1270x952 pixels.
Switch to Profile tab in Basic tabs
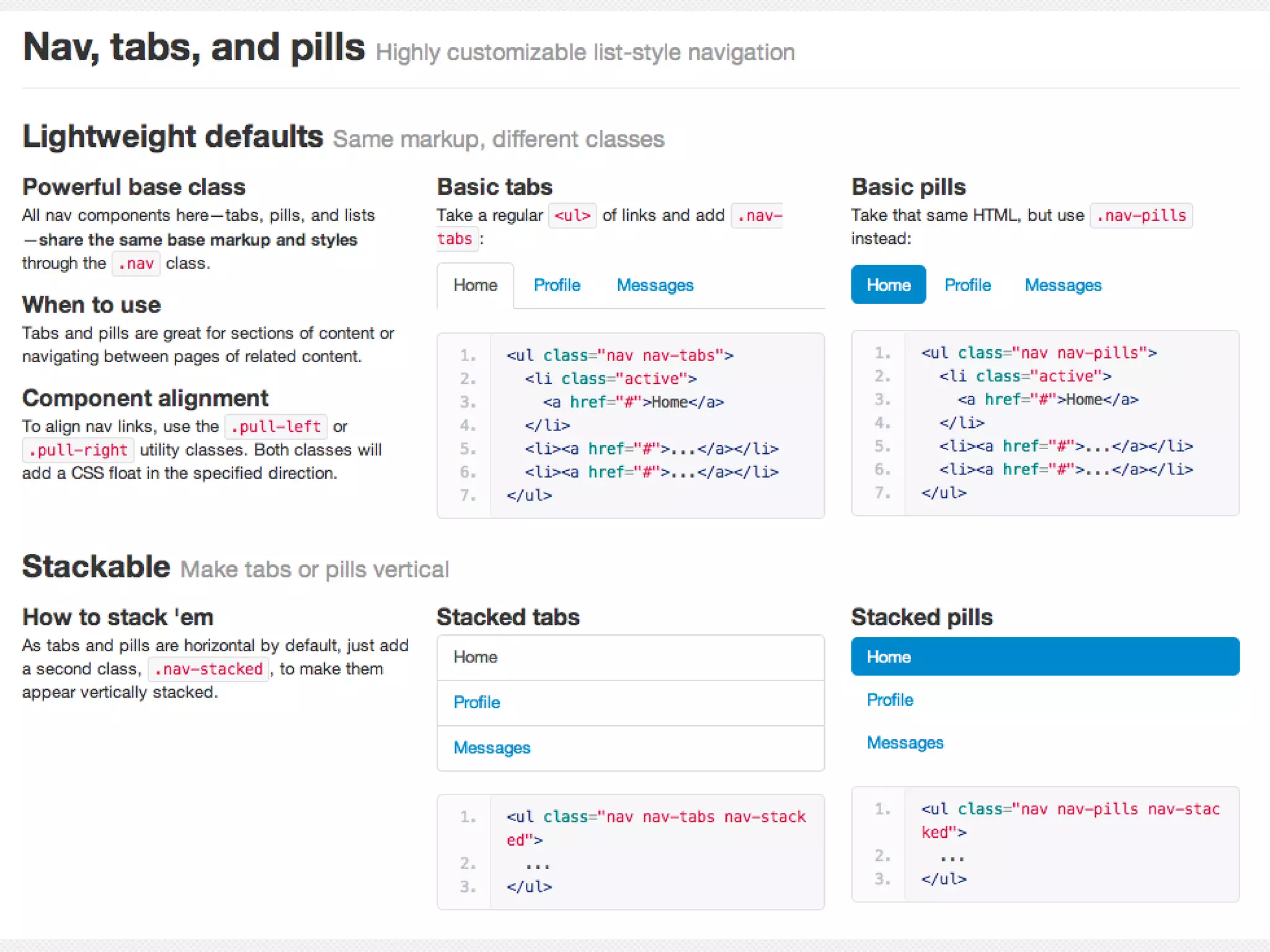click(557, 285)
